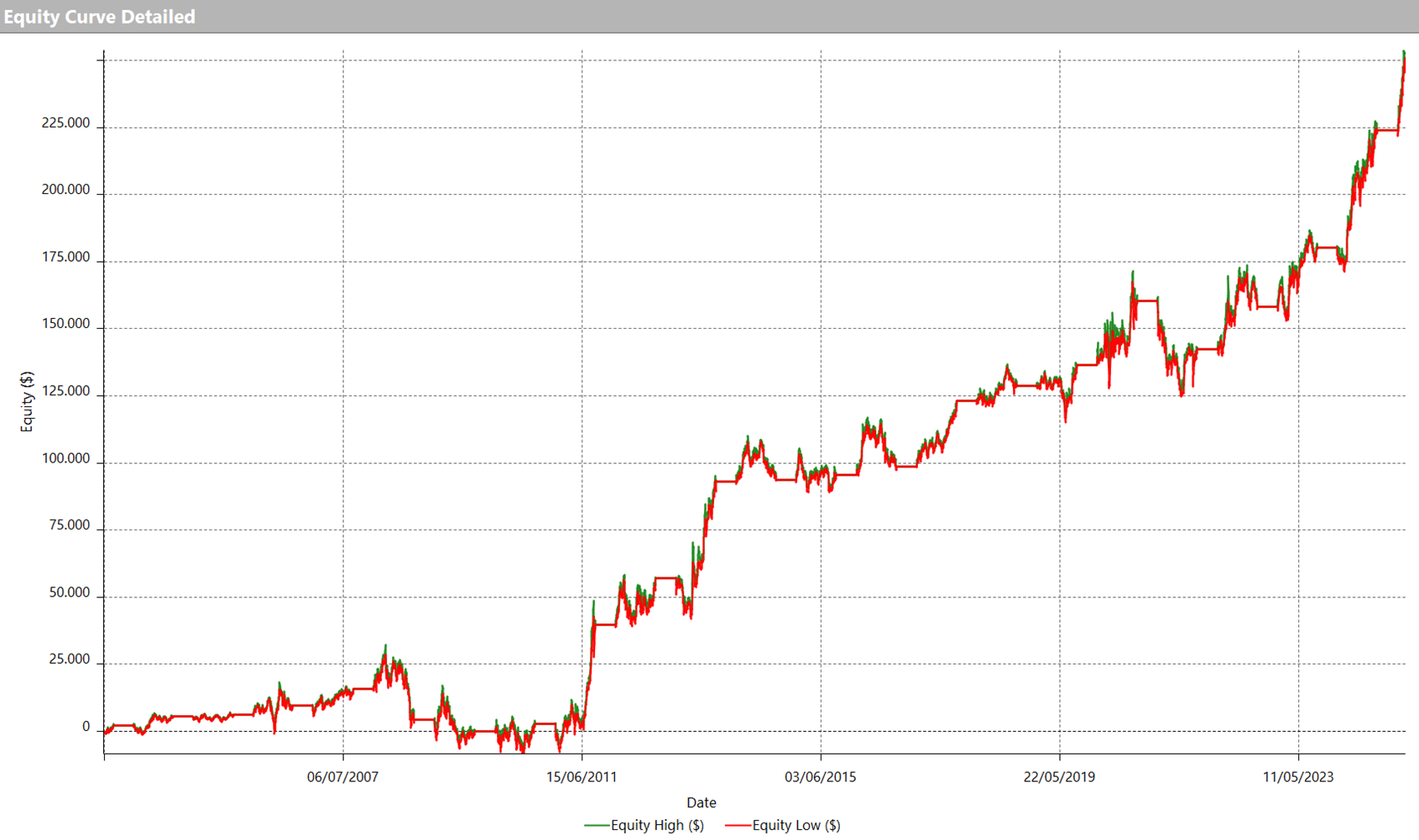Click the Equity High ($) legend label
The width and height of the screenshot is (1419, 840).
657,826
